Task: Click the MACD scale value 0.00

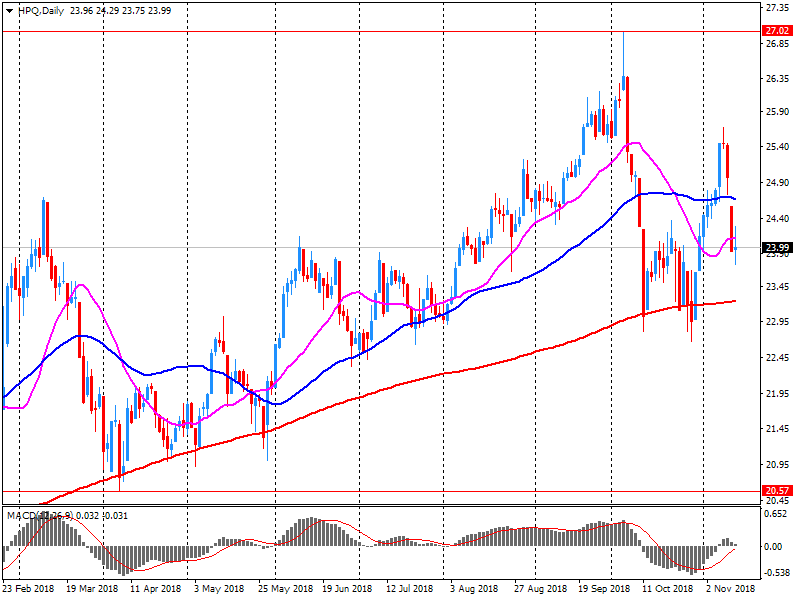Action: pos(773,546)
